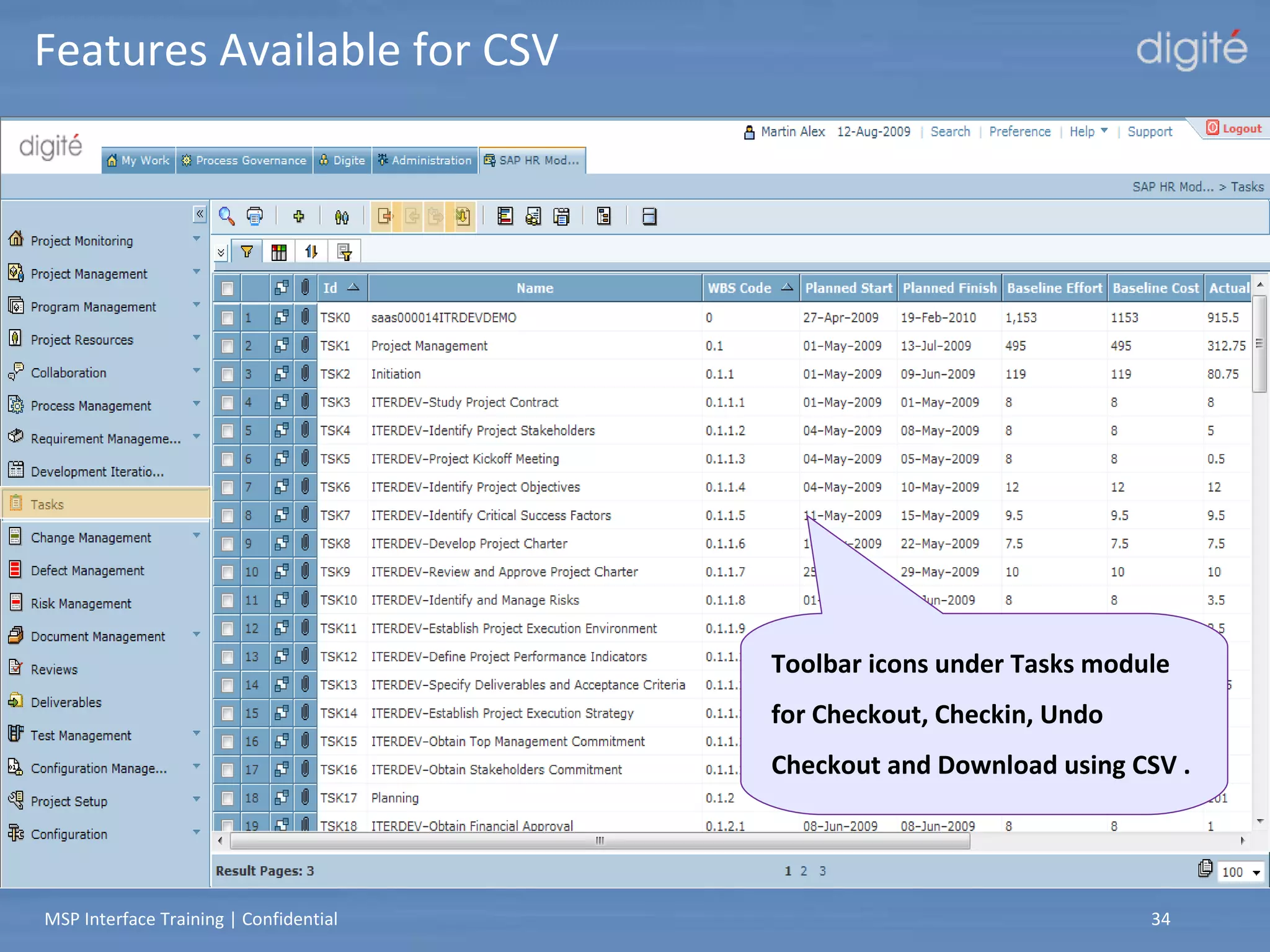Click the copy pages icon beside the 100 dropdown
The height and width of the screenshot is (952, 1270).
click(x=1205, y=868)
